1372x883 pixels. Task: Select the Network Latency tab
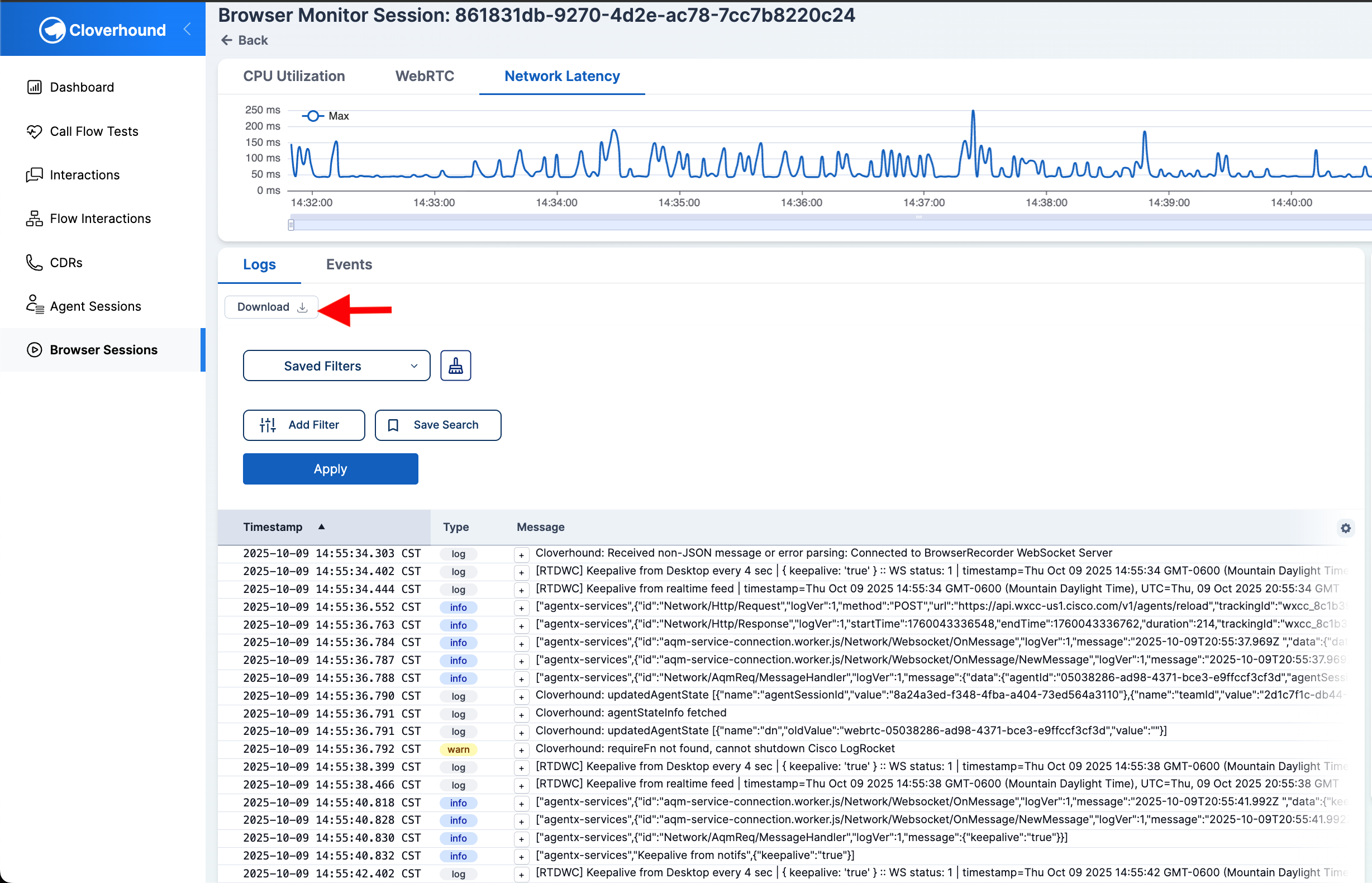pos(562,76)
